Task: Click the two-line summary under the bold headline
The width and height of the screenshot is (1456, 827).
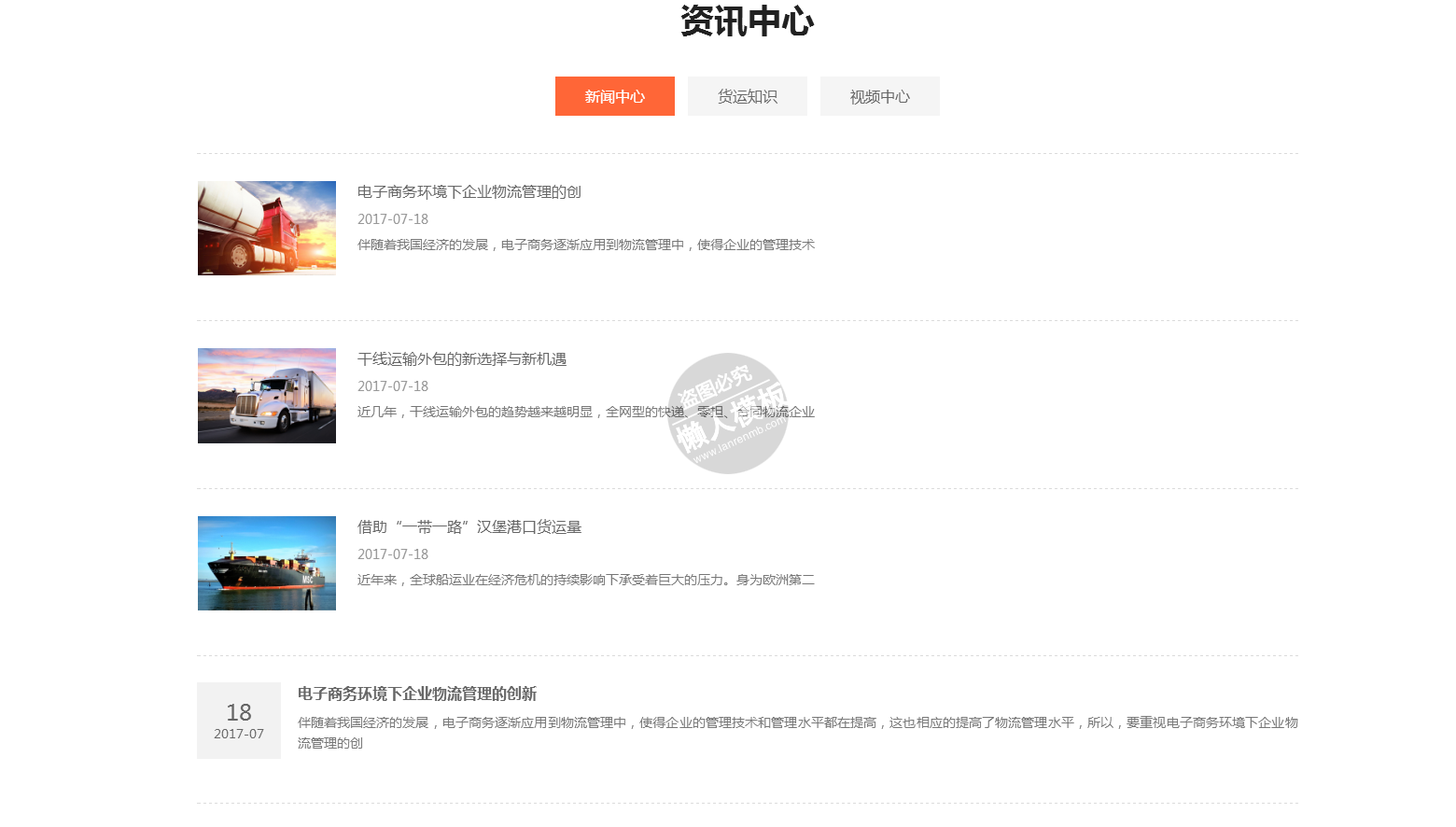Action: tap(797, 732)
